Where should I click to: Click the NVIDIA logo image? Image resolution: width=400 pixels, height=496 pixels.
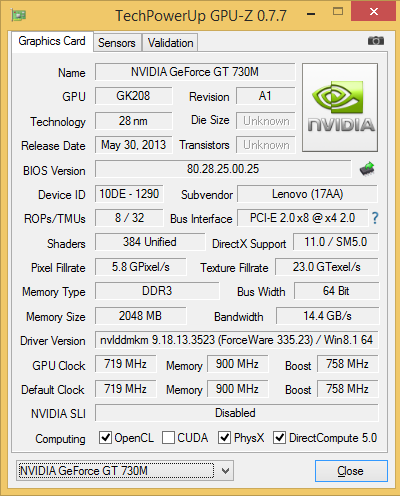340,107
